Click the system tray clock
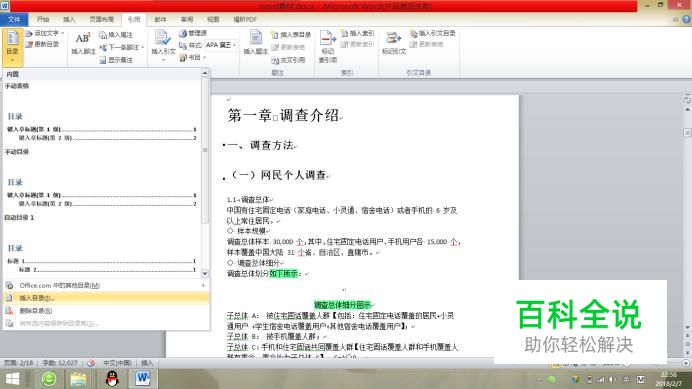The height and width of the screenshot is (389, 692). click(668, 379)
